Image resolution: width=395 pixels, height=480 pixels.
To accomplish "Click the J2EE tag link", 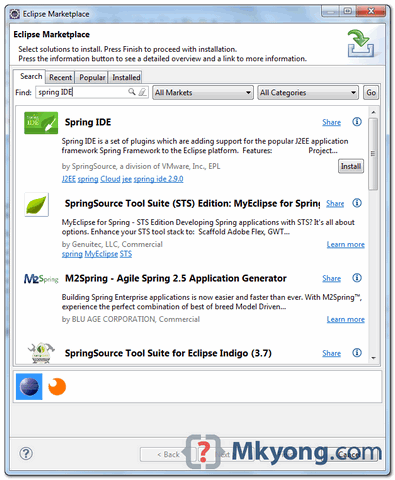I will tap(69, 179).
